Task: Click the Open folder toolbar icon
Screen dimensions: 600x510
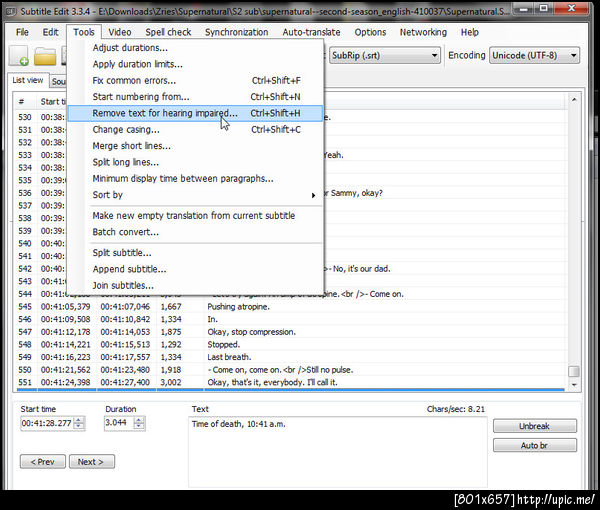Action: tap(45, 56)
